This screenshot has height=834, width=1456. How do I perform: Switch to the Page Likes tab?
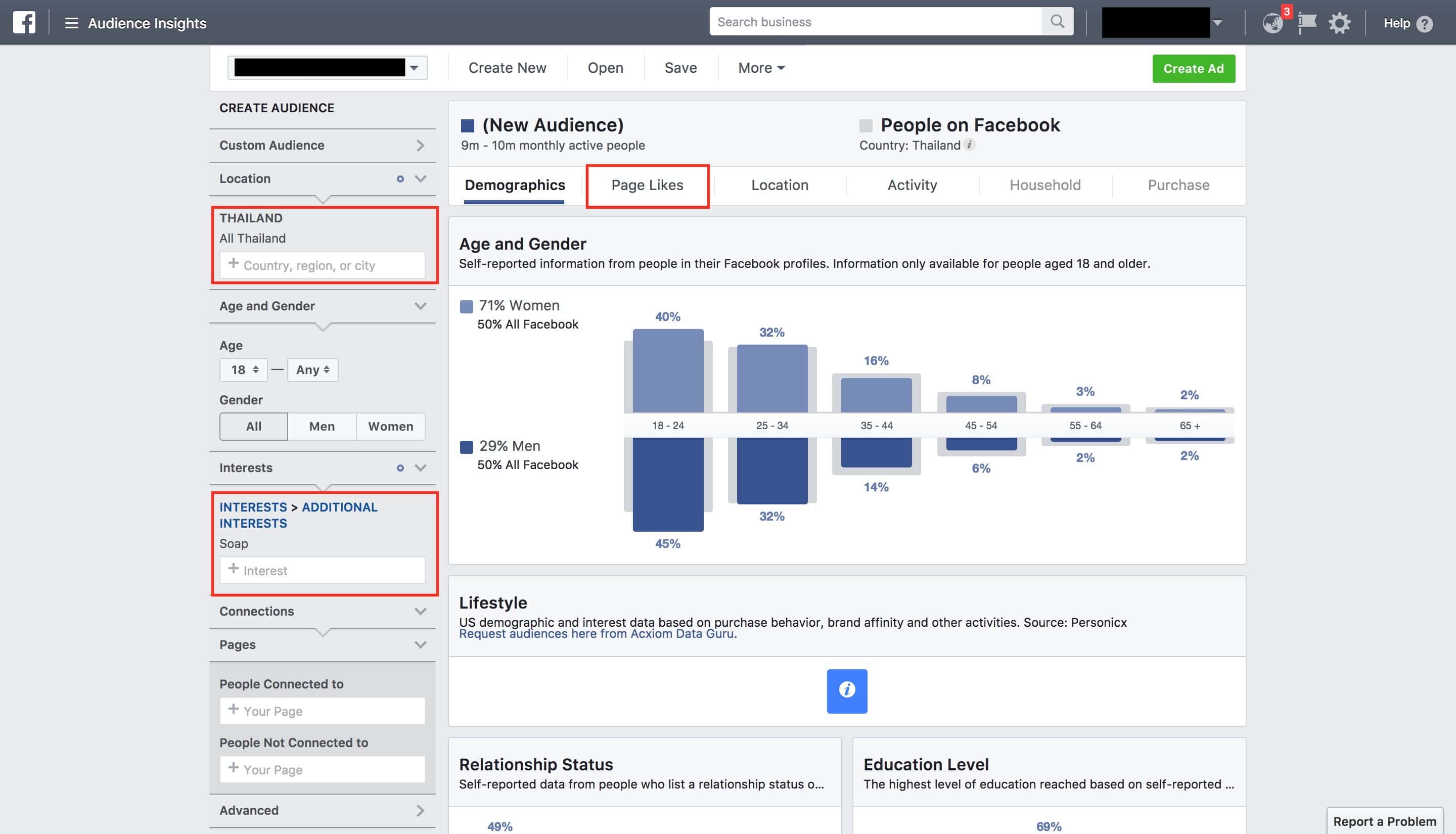pos(647,185)
